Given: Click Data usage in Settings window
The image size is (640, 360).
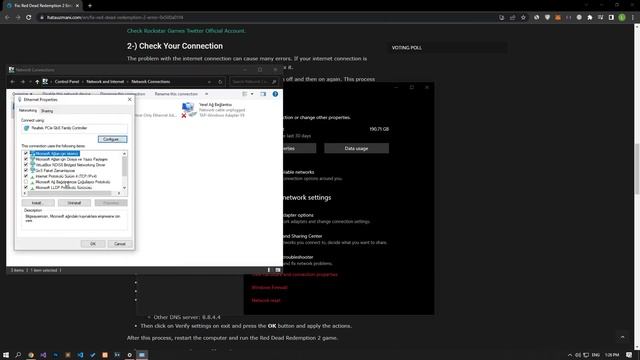Looking at the screenshot, I should 356,148.
